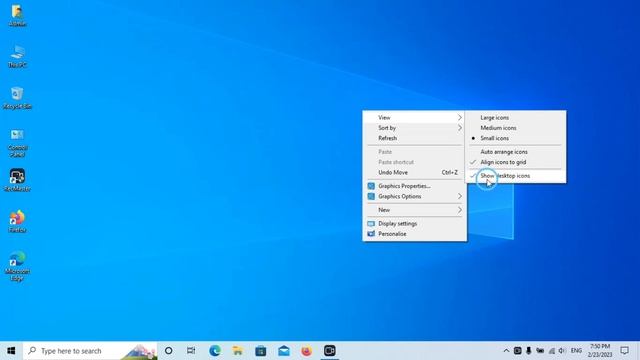The height and width of the screenshot is (360, 640).
Task: Click the battery icon in system tray
Action: pos(540,351)
